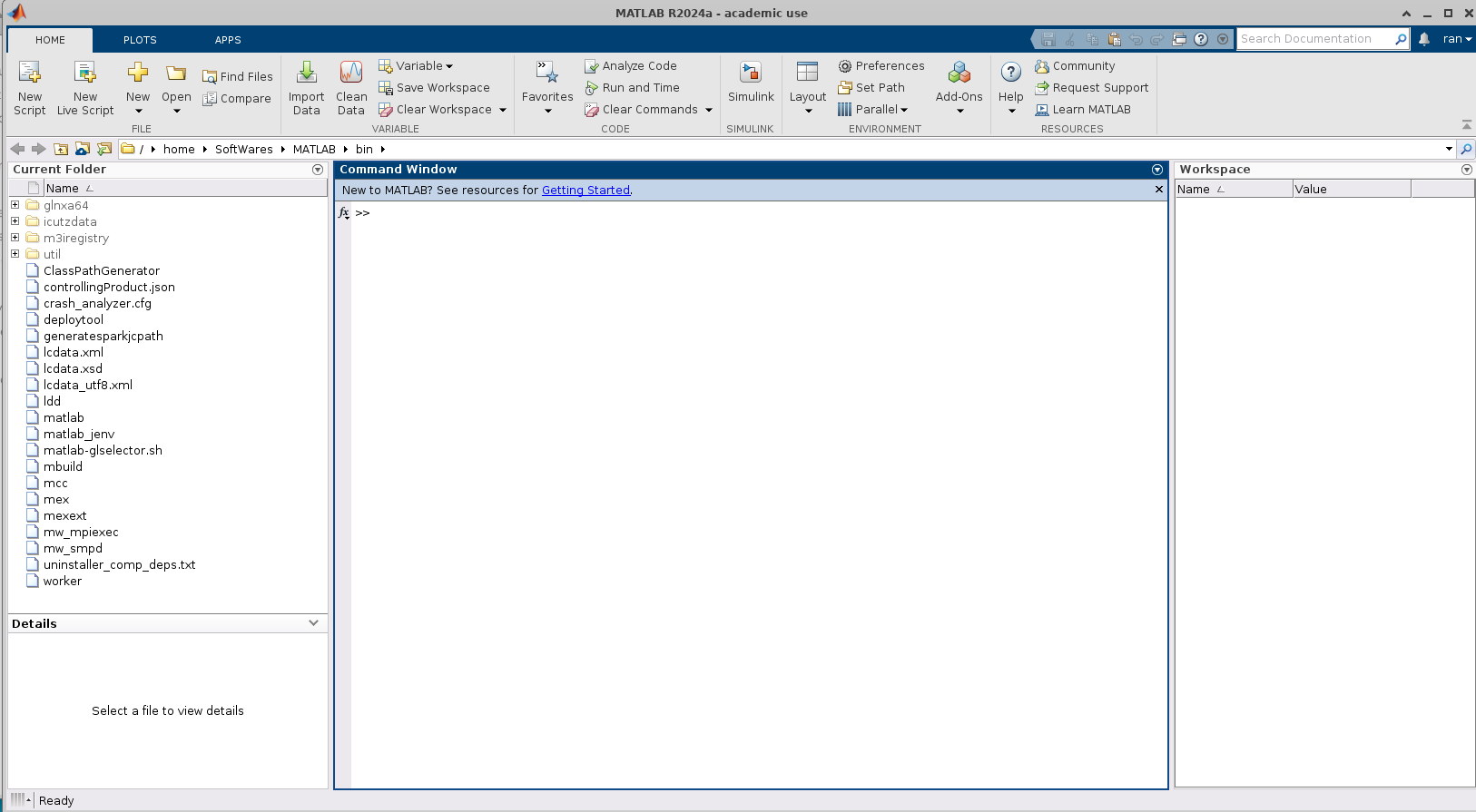This screenshot has width=1476, height=812.
Task: Expand Clear Commands dropdown arrow
Action: [x=709, y=110]
